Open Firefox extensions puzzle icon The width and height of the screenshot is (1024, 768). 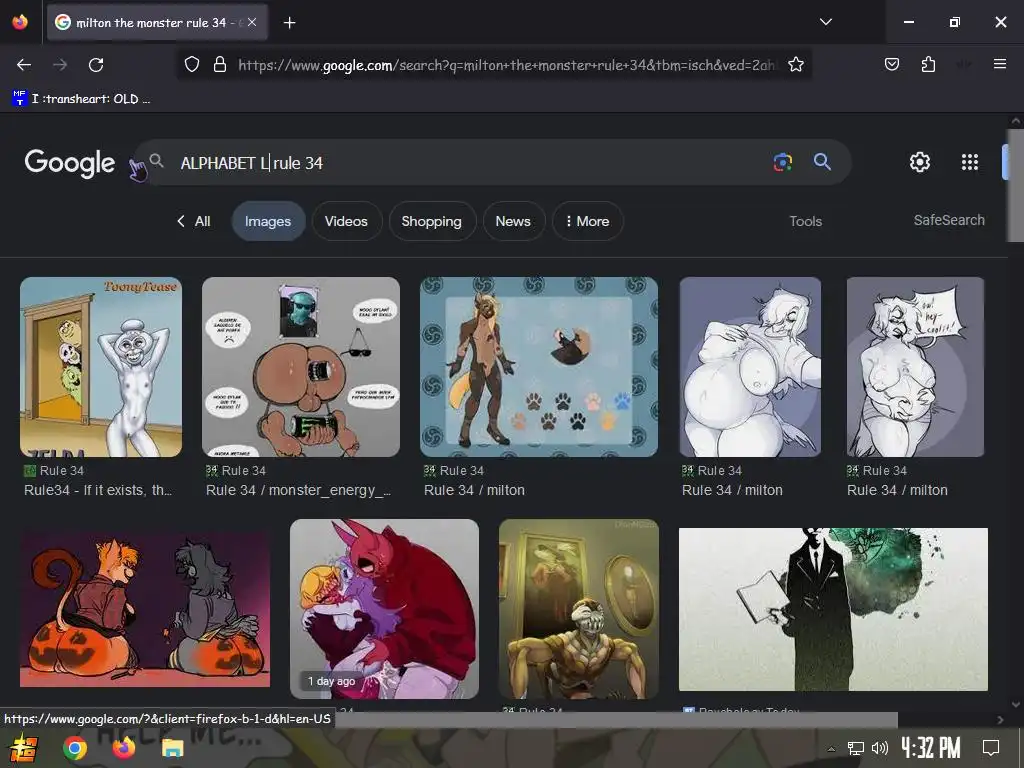click(x=928, y=65)
